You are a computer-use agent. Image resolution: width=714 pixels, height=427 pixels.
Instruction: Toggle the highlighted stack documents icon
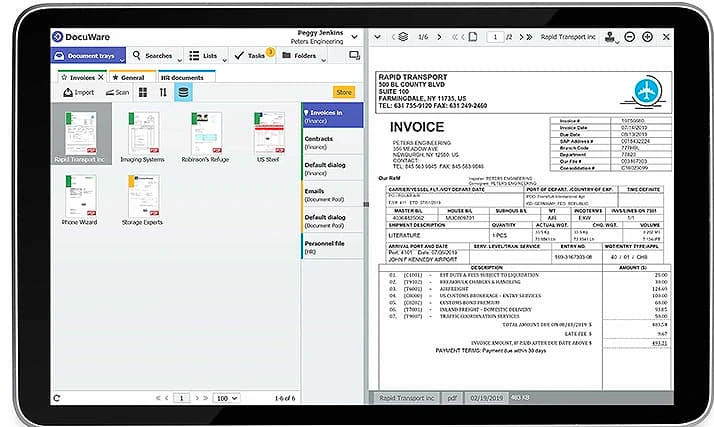tap(184, 92)
